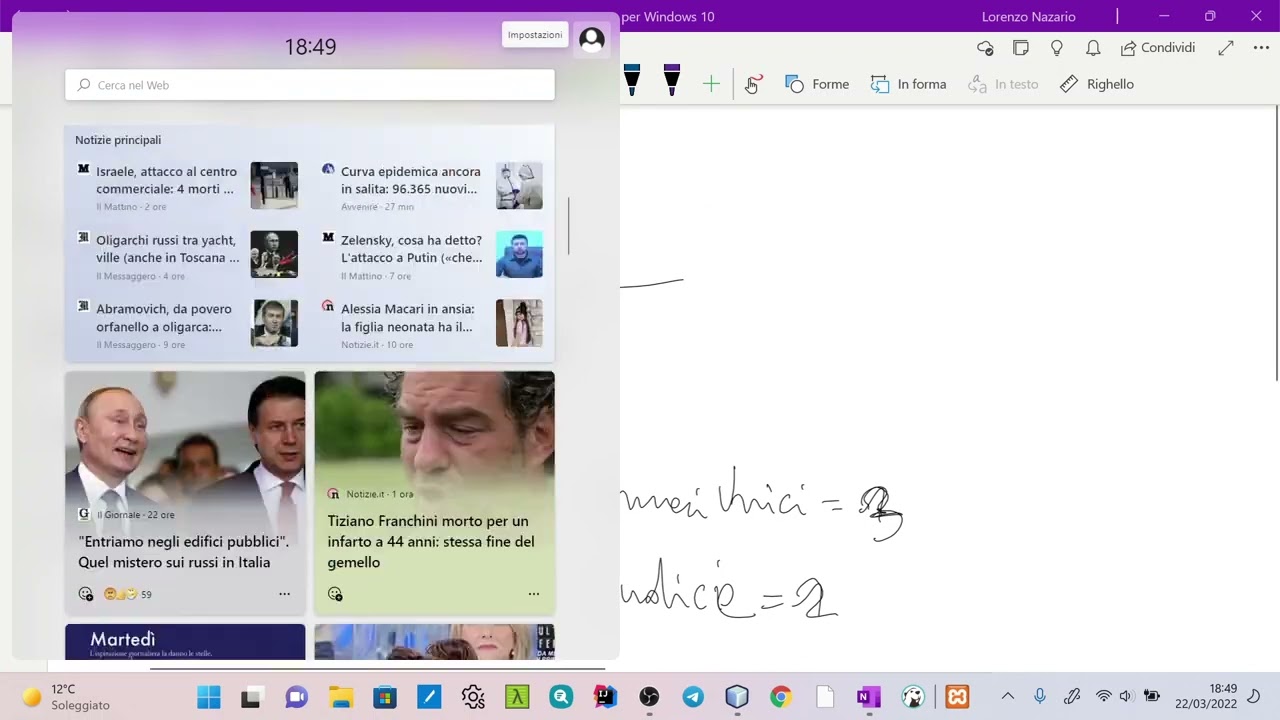This screenshot has width=1280, height=720.
Task: Toggle focus assist moon icon in tray
Action: pos(1254,697)
